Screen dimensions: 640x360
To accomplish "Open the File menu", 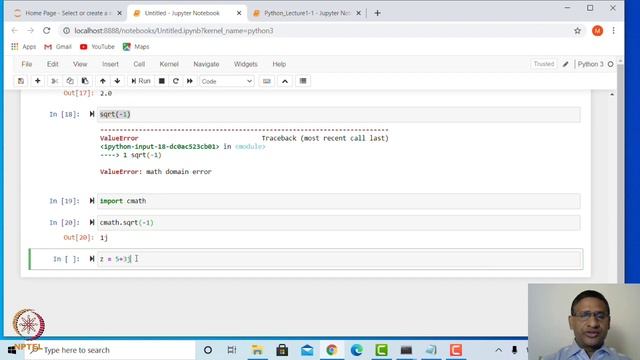I will 27,64.
